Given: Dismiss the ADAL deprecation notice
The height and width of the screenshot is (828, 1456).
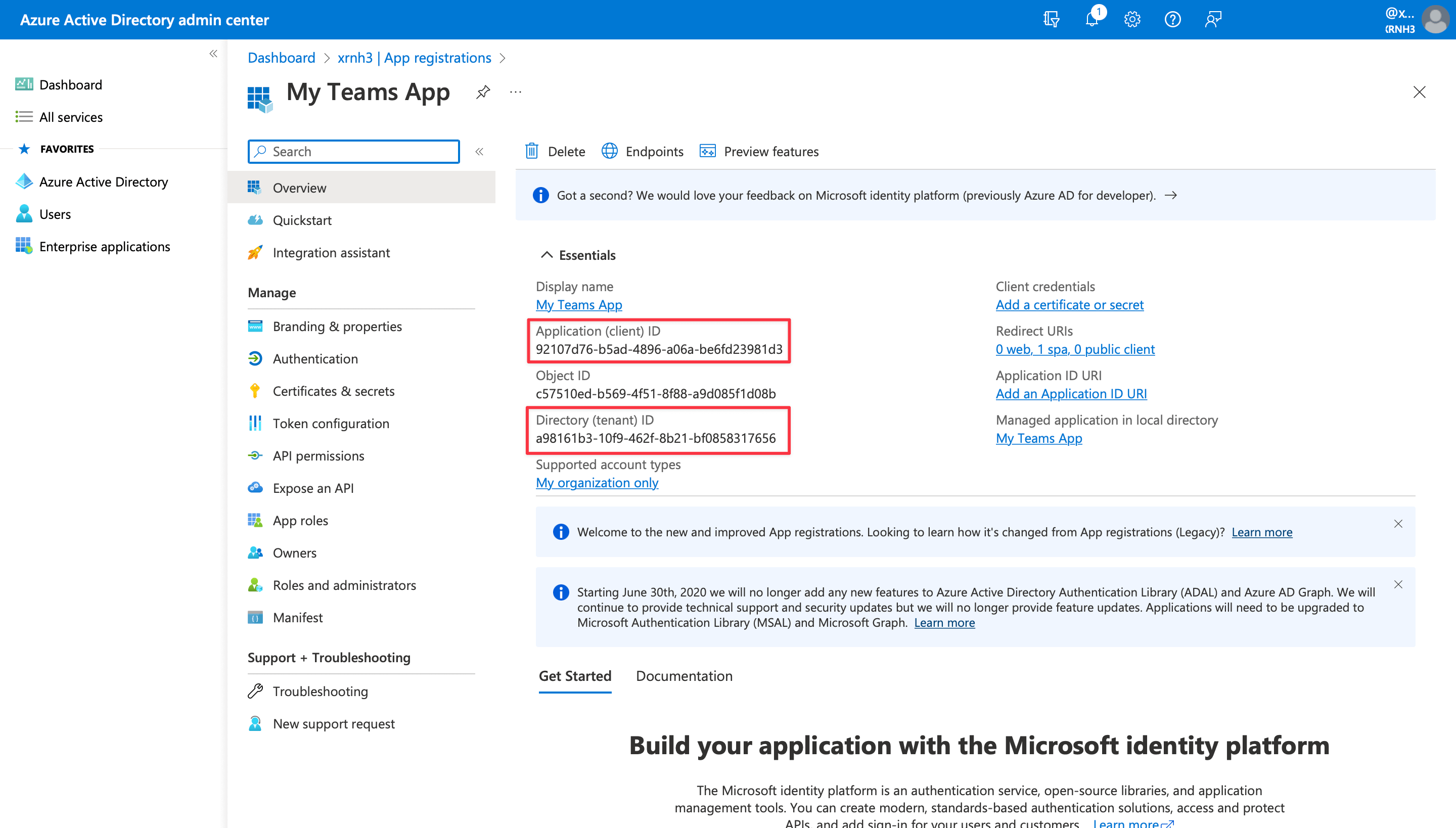Looking at the screenshot, I should point(1398,584).
